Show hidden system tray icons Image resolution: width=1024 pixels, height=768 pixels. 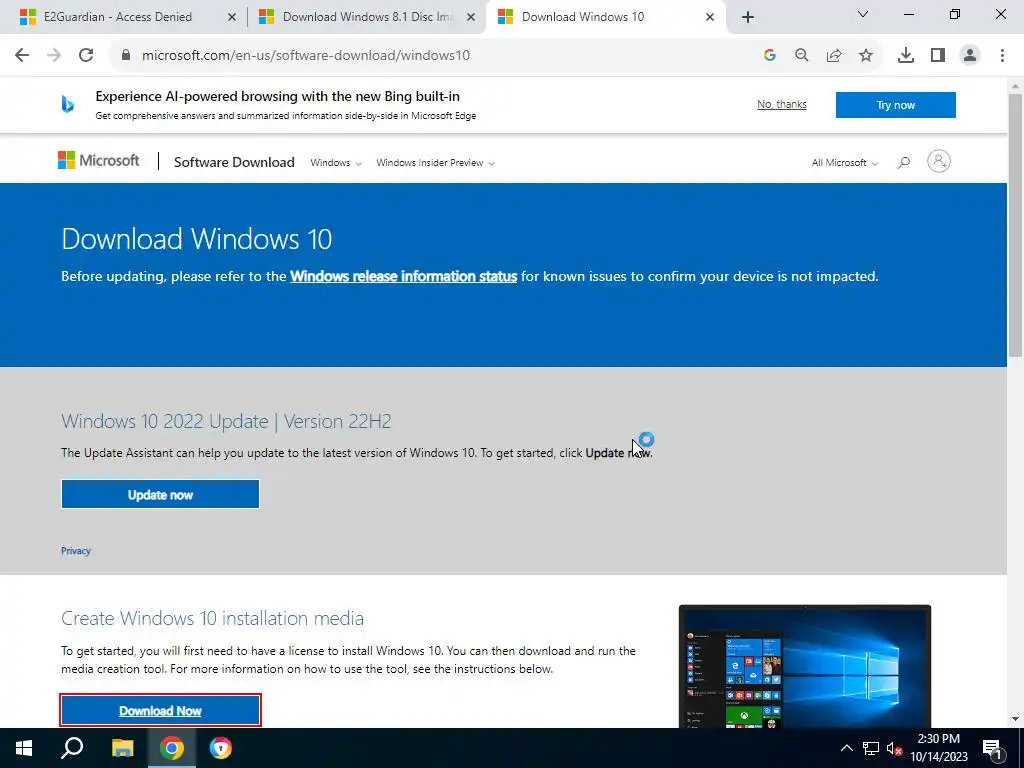(x=846, y=748)
